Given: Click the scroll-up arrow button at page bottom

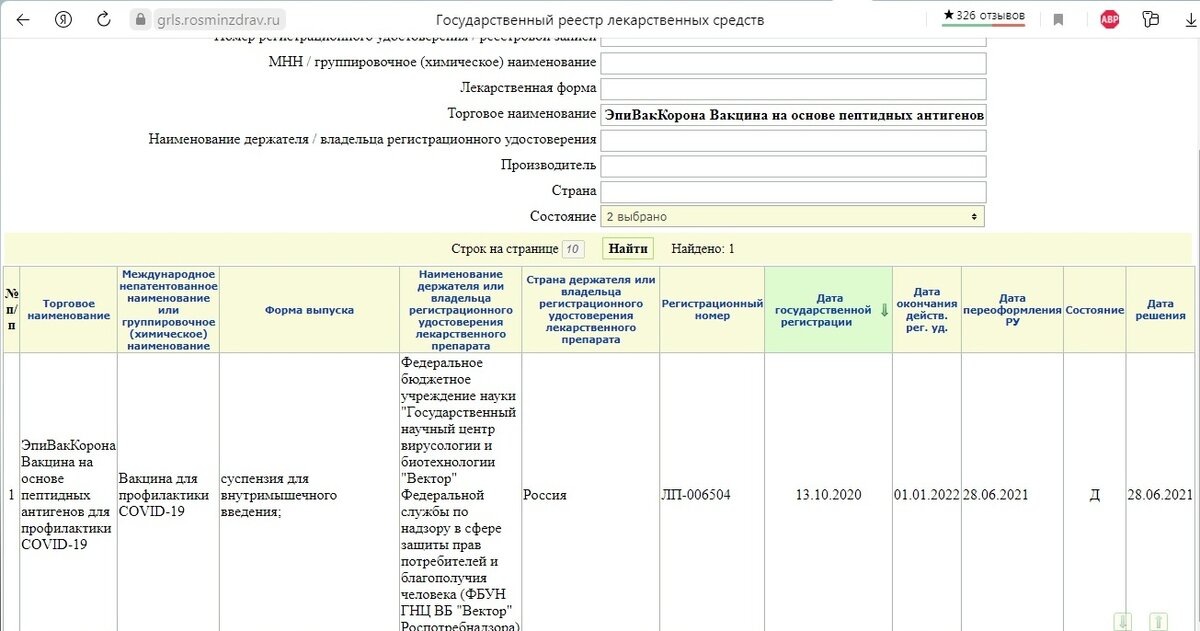Looking at the screenshot, I should click(x=1158, y=622).
